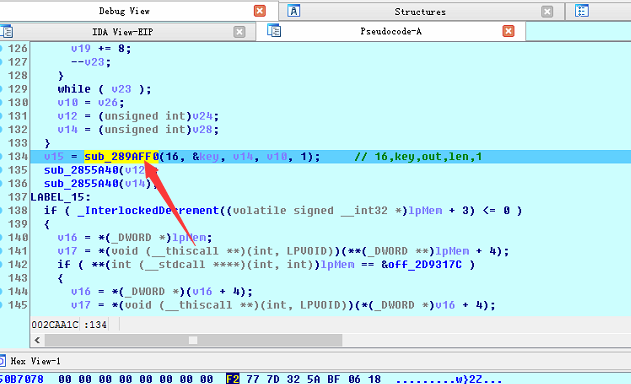
Task: Click hex byte BF in Hex View
Action: click(x=333, y=379)
